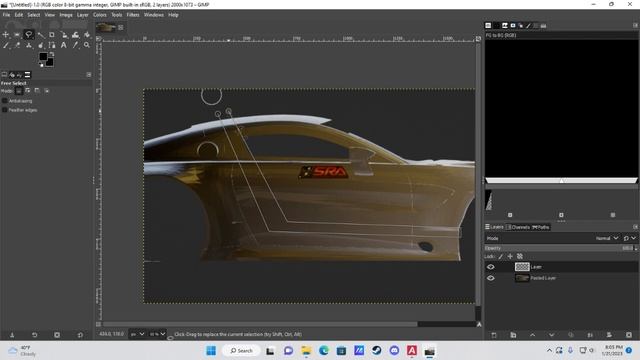Hide the Pasted Layer using eye icon
This screenshot has width=640, height=360.
pyautogui.click(x=491, y=278)
